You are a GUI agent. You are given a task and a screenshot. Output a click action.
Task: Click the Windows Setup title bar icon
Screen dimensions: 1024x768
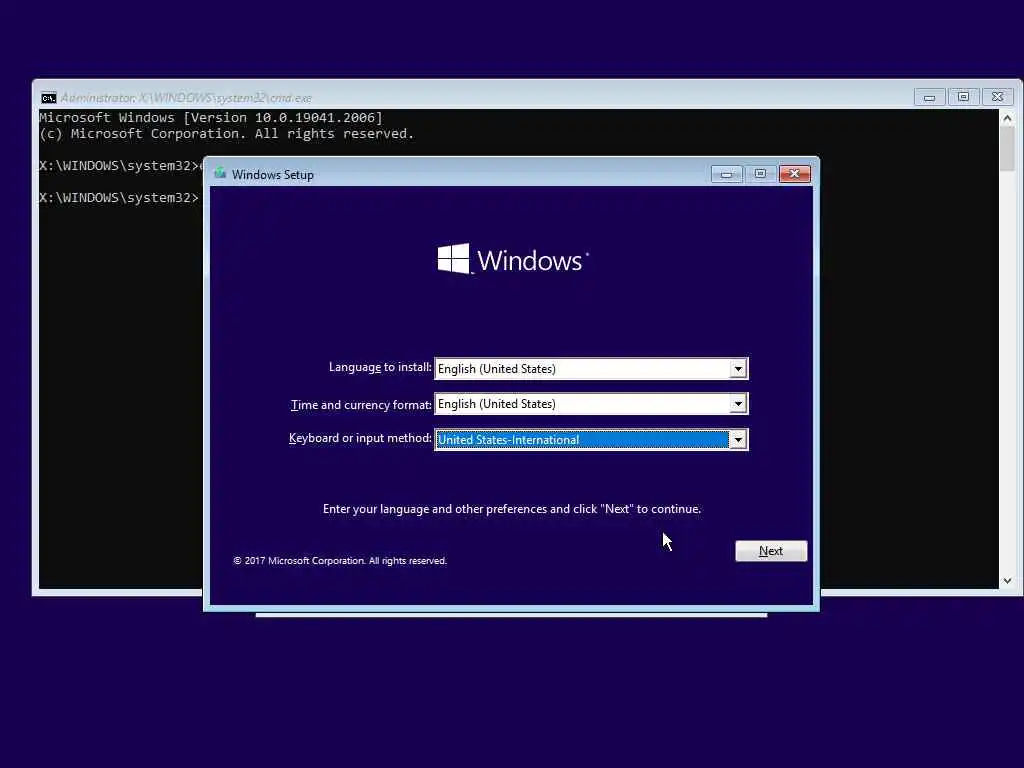[220, 173]
